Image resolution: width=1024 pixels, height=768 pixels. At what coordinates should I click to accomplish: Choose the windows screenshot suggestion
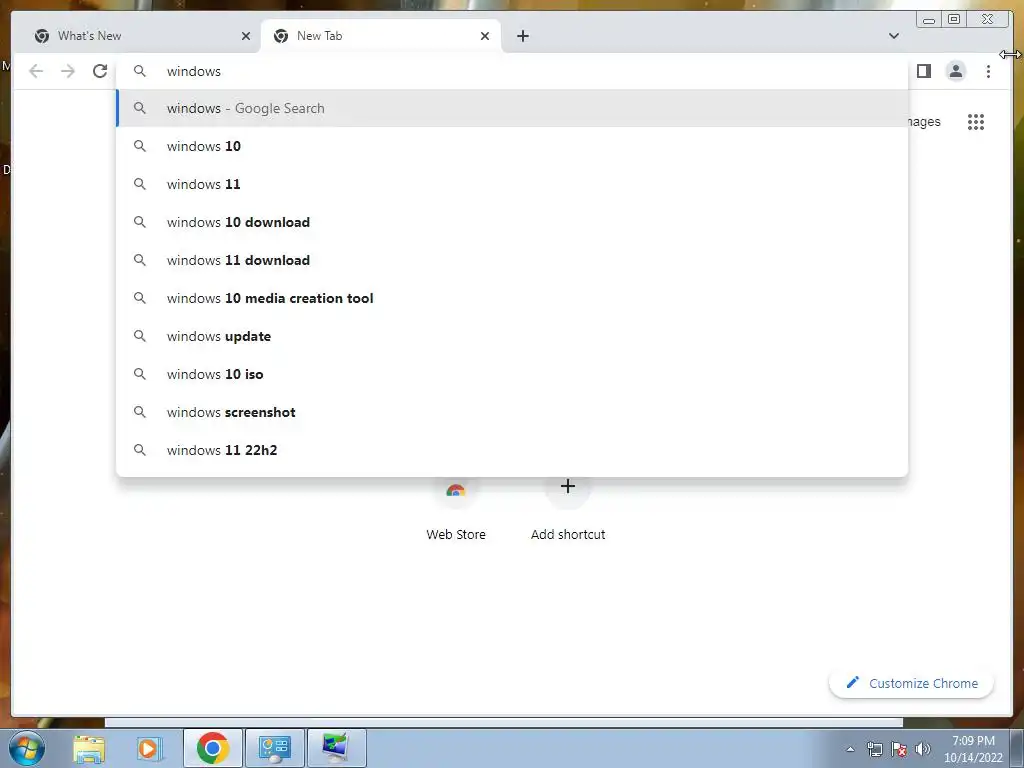click(x=512, y=412)
